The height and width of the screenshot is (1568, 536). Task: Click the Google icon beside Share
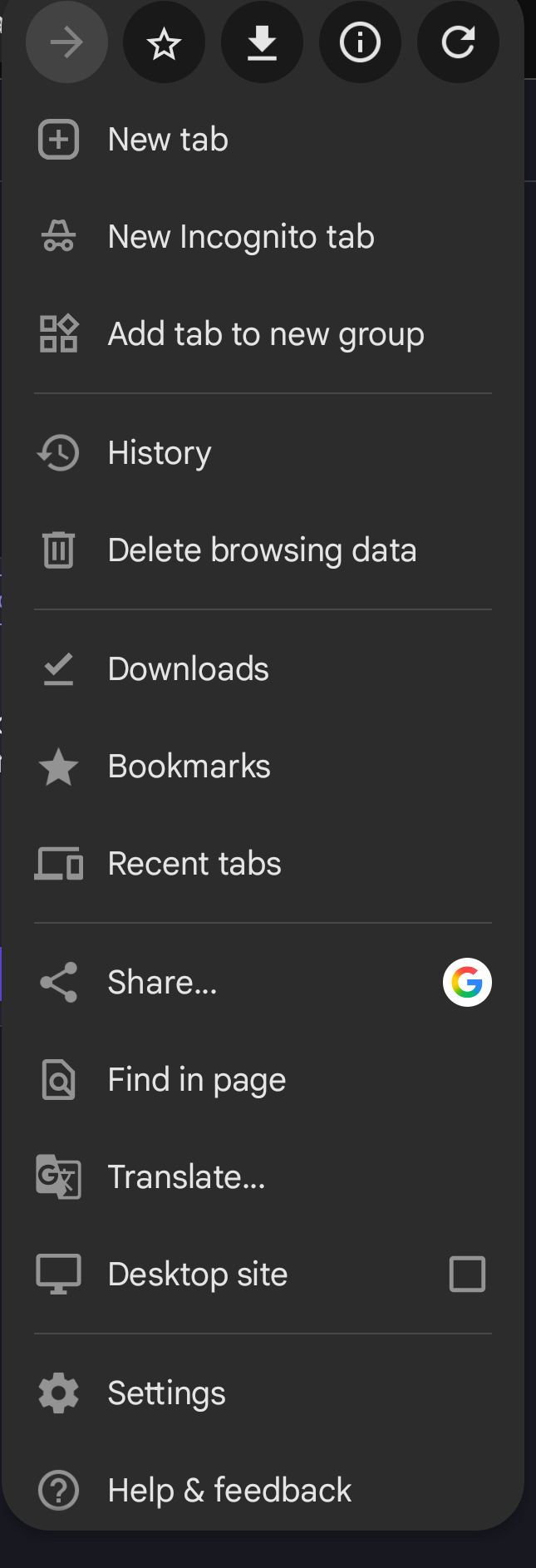click(x=467, y=983)
